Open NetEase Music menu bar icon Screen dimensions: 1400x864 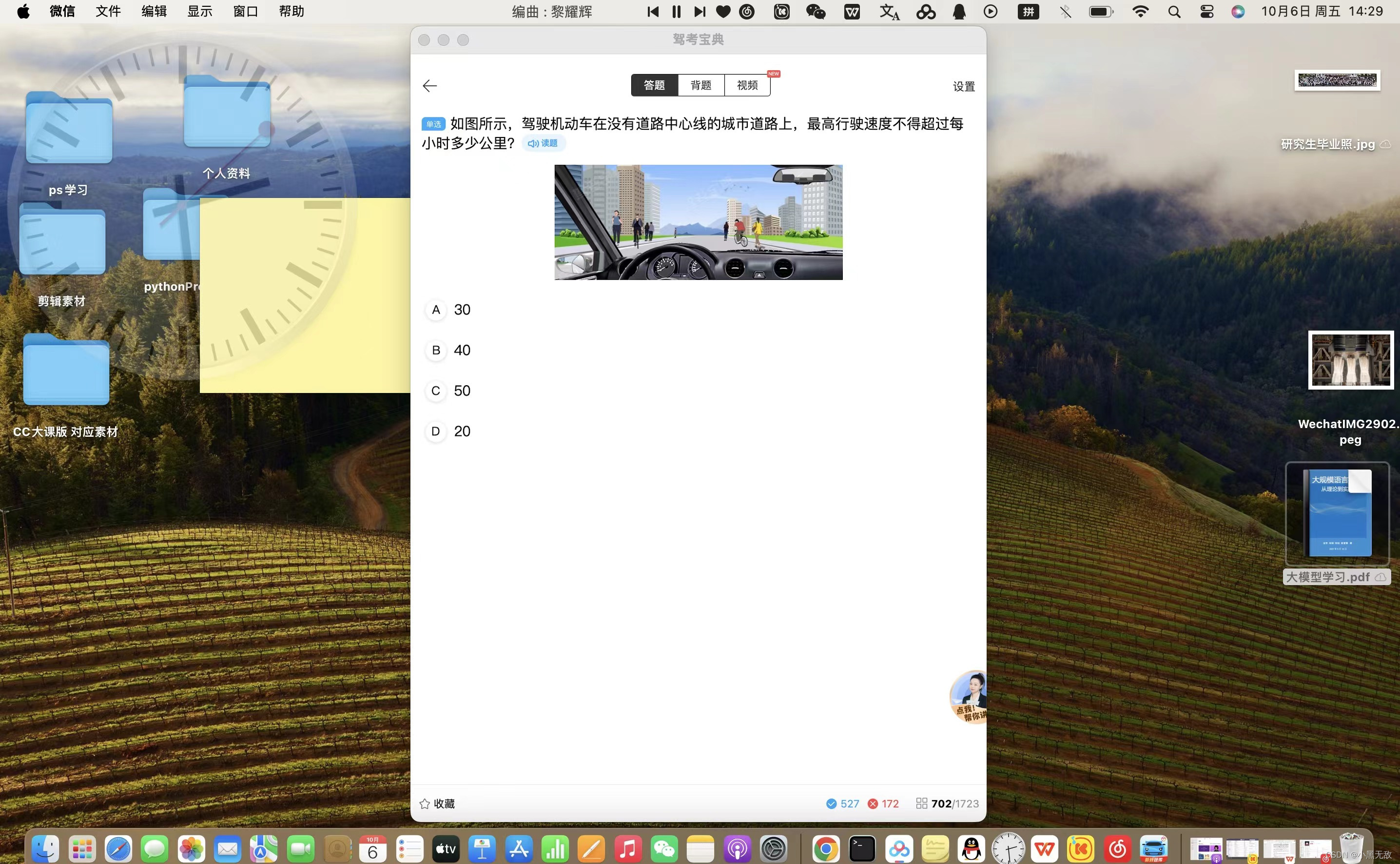[x=746, y=11]
